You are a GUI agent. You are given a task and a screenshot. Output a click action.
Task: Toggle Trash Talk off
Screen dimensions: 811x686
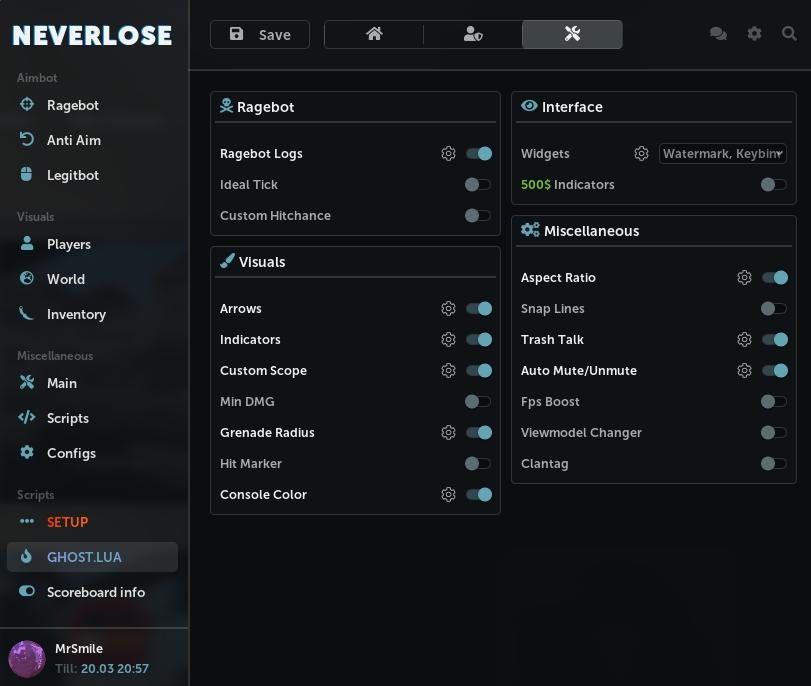(775, 339)
